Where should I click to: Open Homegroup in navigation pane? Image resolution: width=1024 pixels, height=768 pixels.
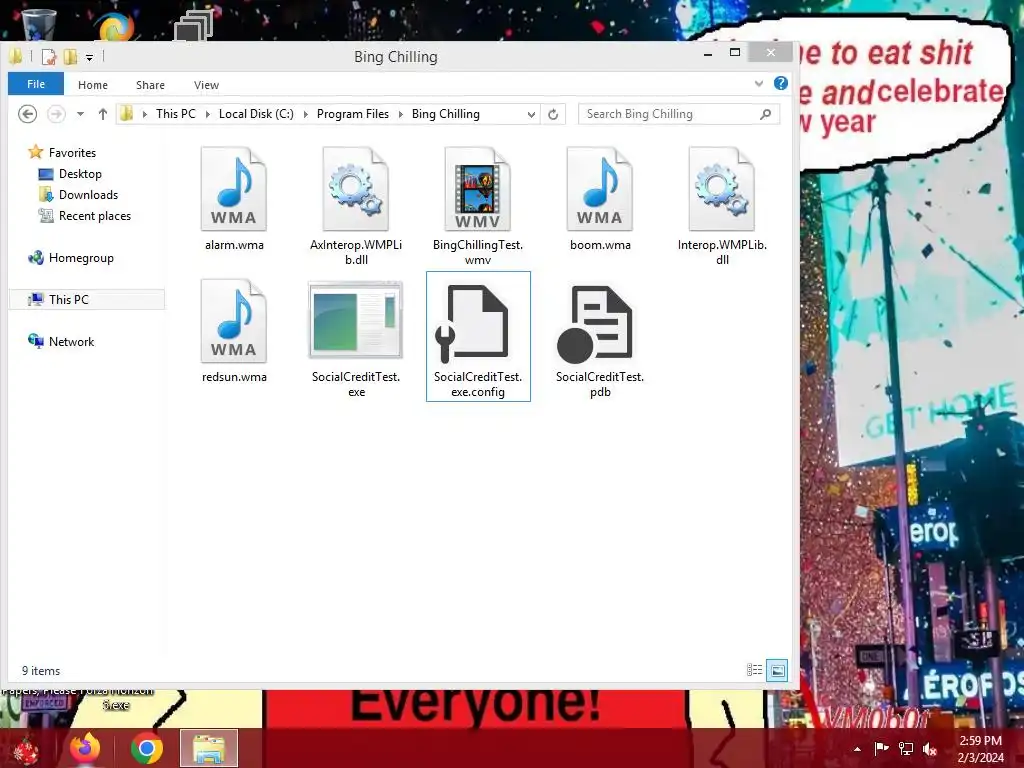(81, 258)
